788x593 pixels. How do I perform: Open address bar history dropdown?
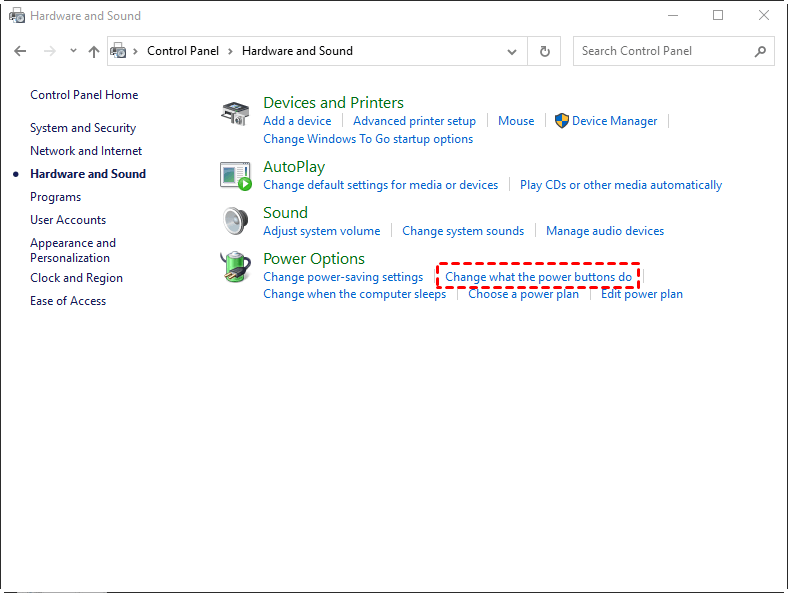[x=512, y=51]
